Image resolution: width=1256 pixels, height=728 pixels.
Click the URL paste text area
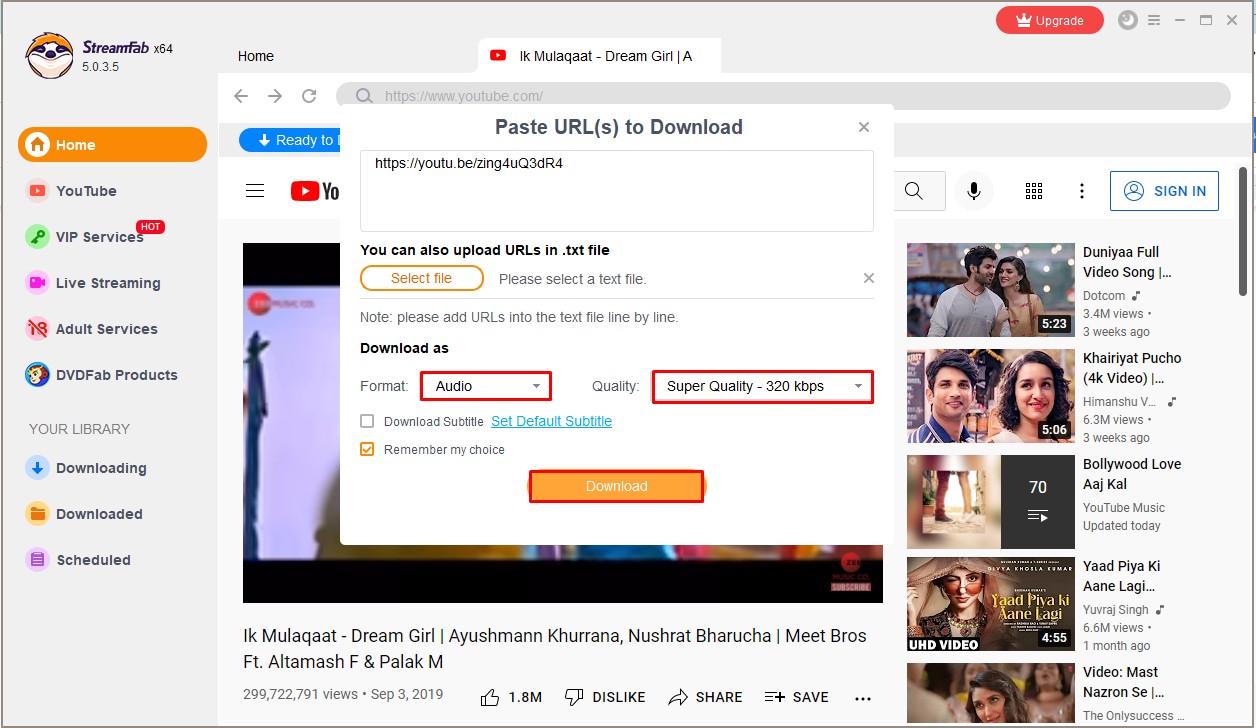[x=617, y=191]
